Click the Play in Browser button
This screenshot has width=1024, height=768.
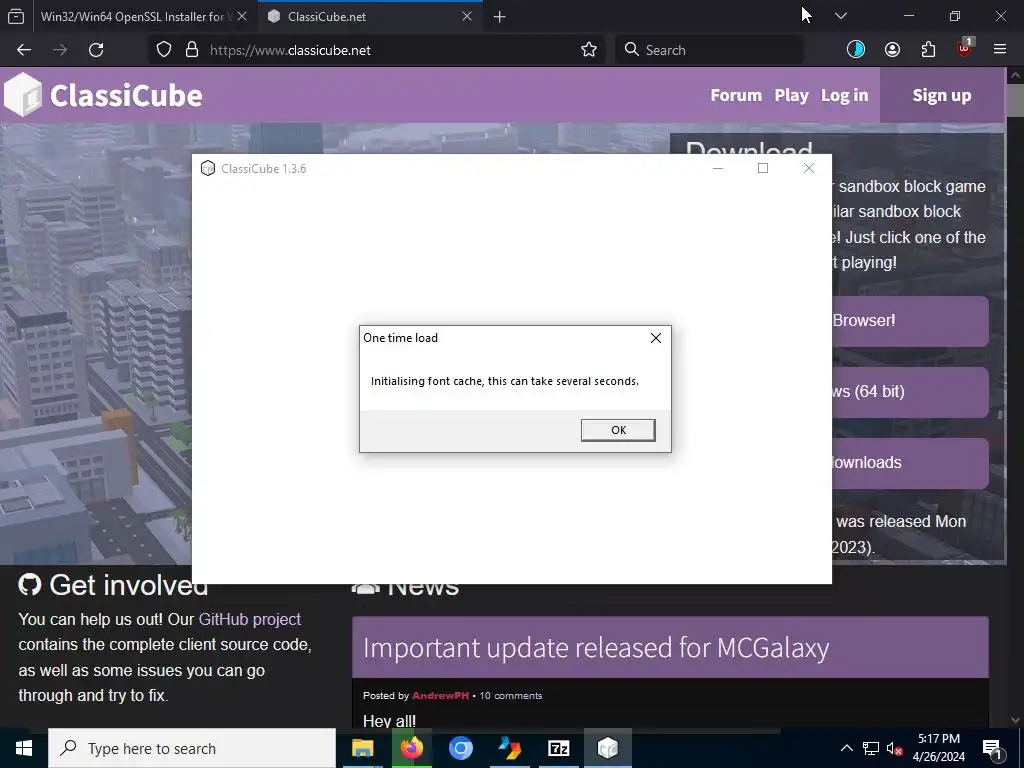click(910, 321)
